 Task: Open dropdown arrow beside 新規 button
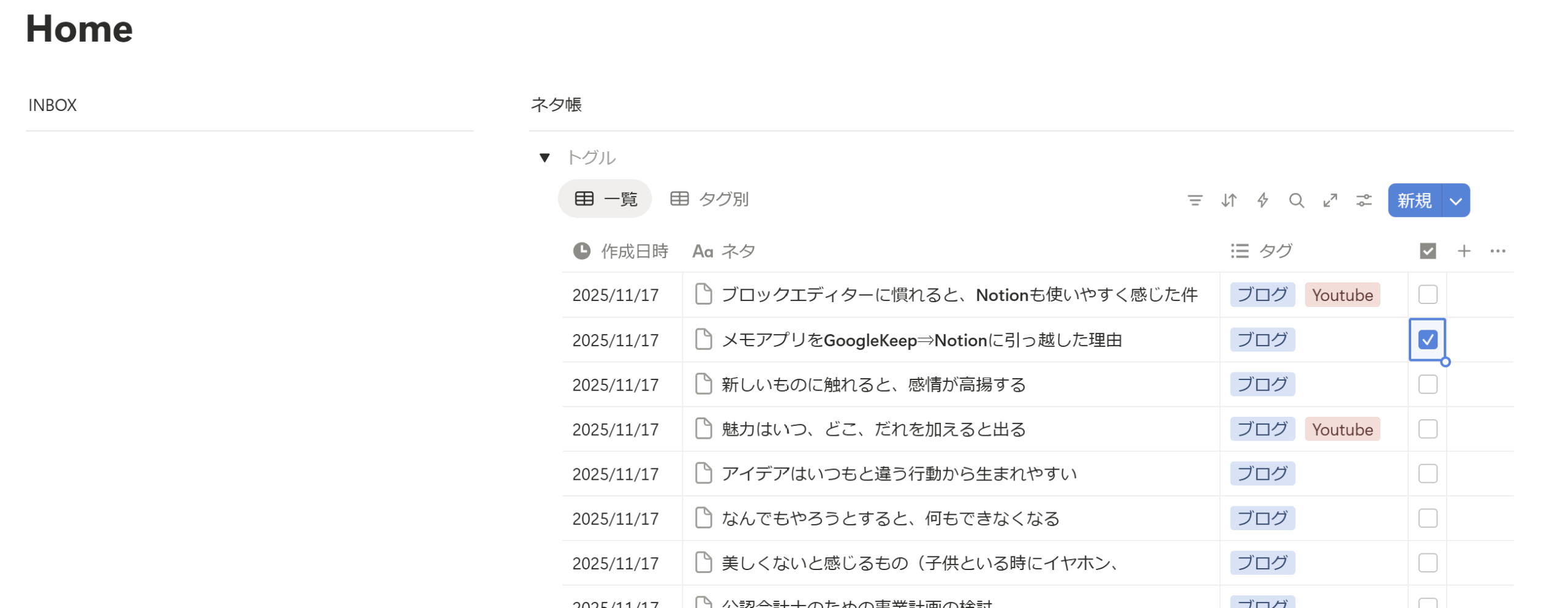point(1455,201)
